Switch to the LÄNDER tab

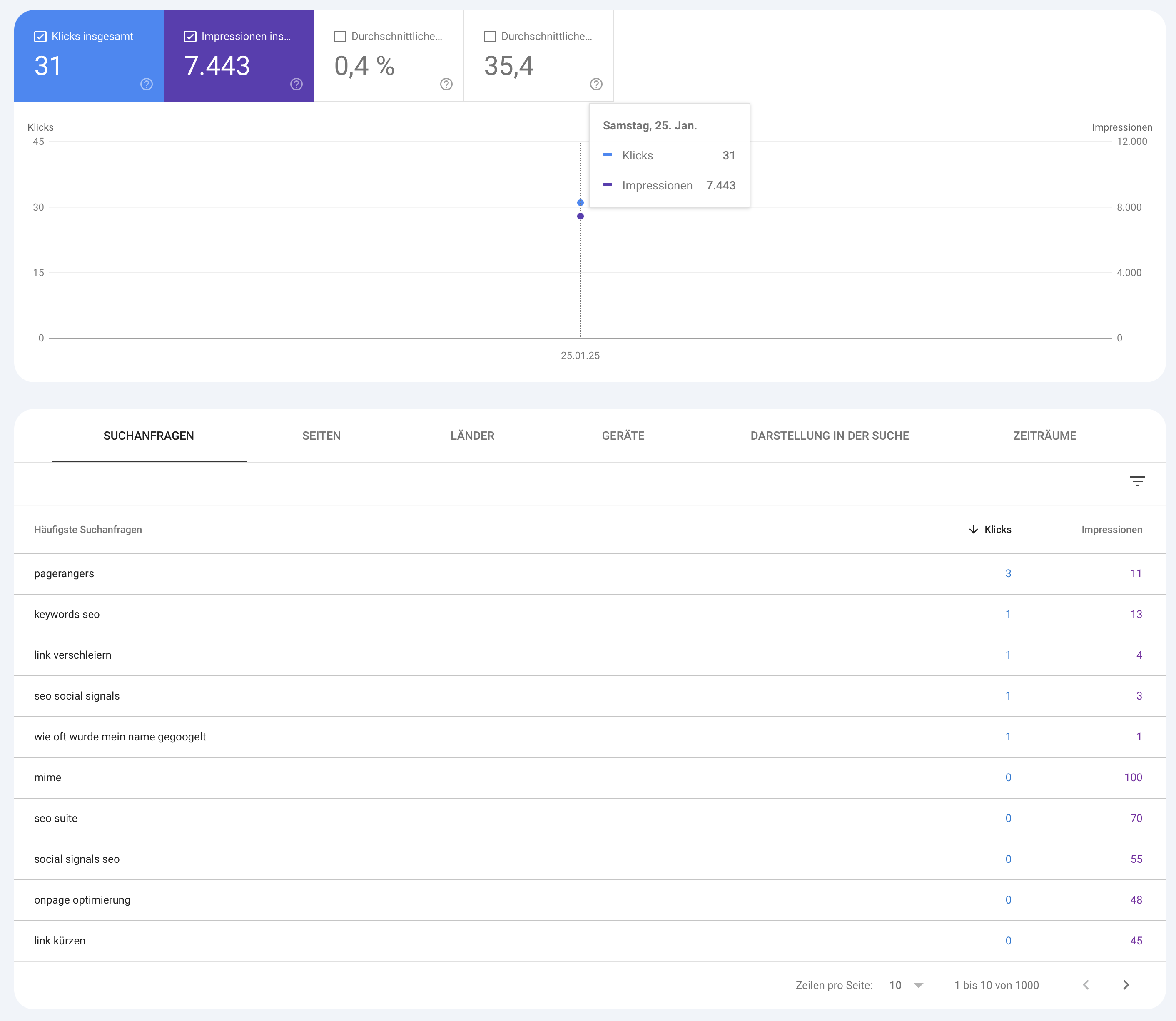point(471,436)
